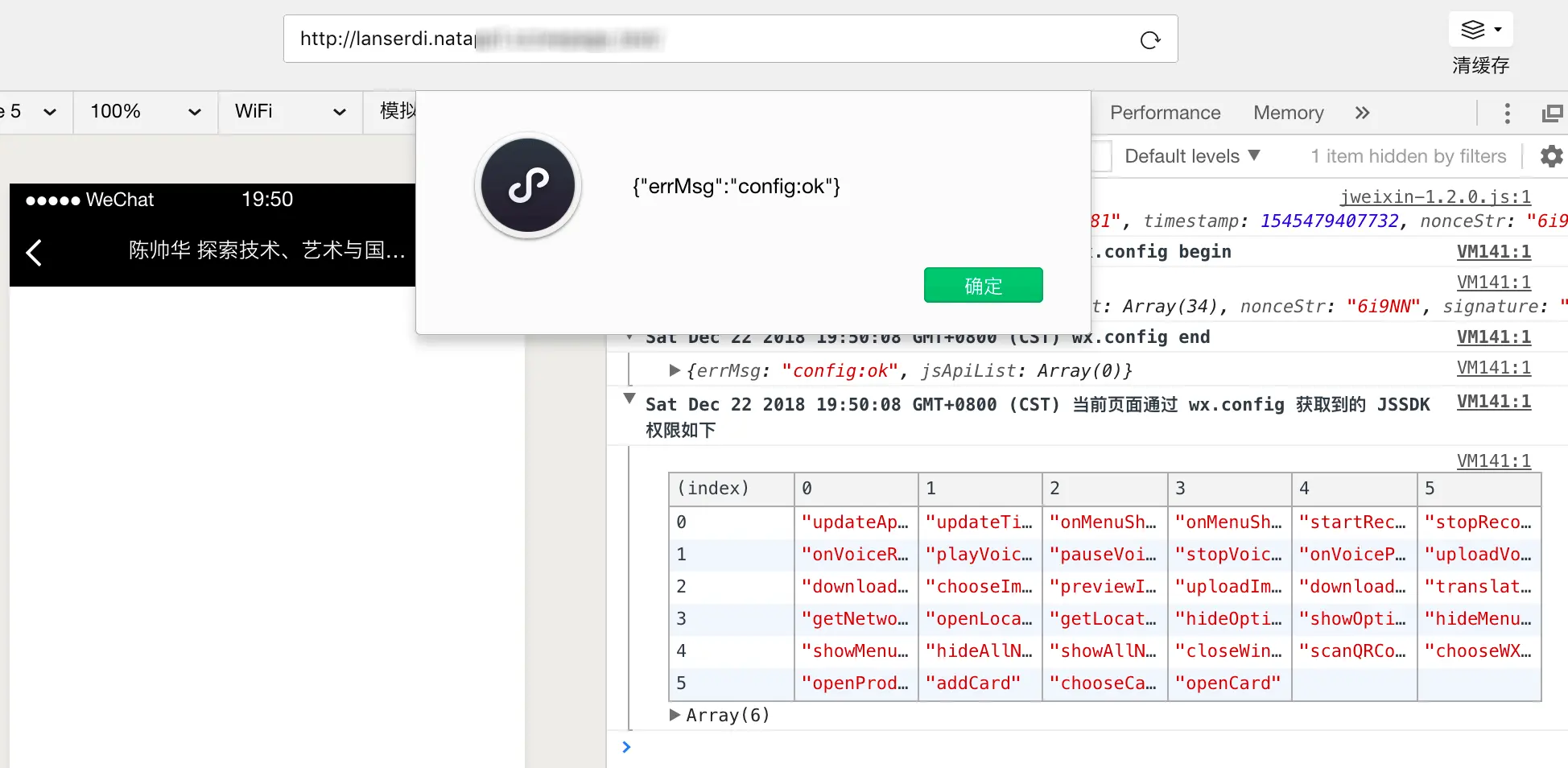Image resolution: width=1568 pixels, height=768 pixels.
Task: Open the WiFi network dropdown
Action: tap(291, 111)
